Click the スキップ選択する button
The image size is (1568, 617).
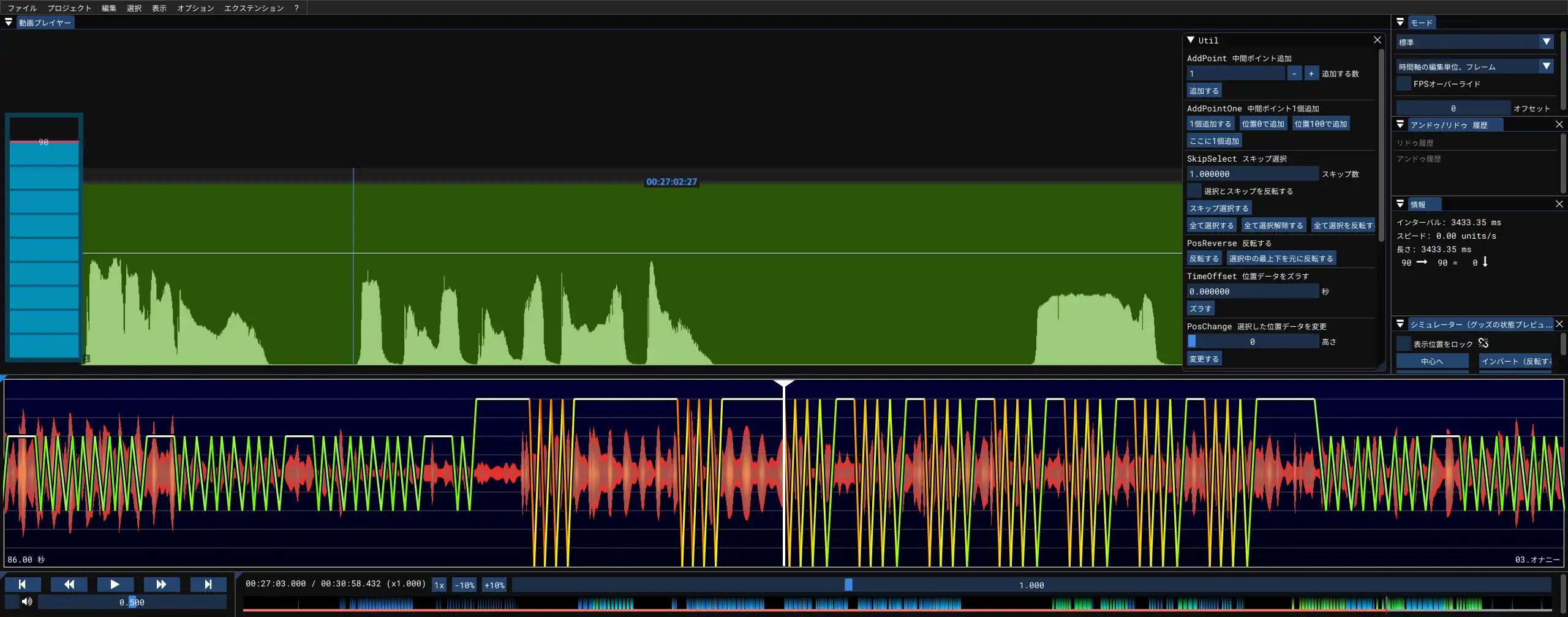(1219, 208)
